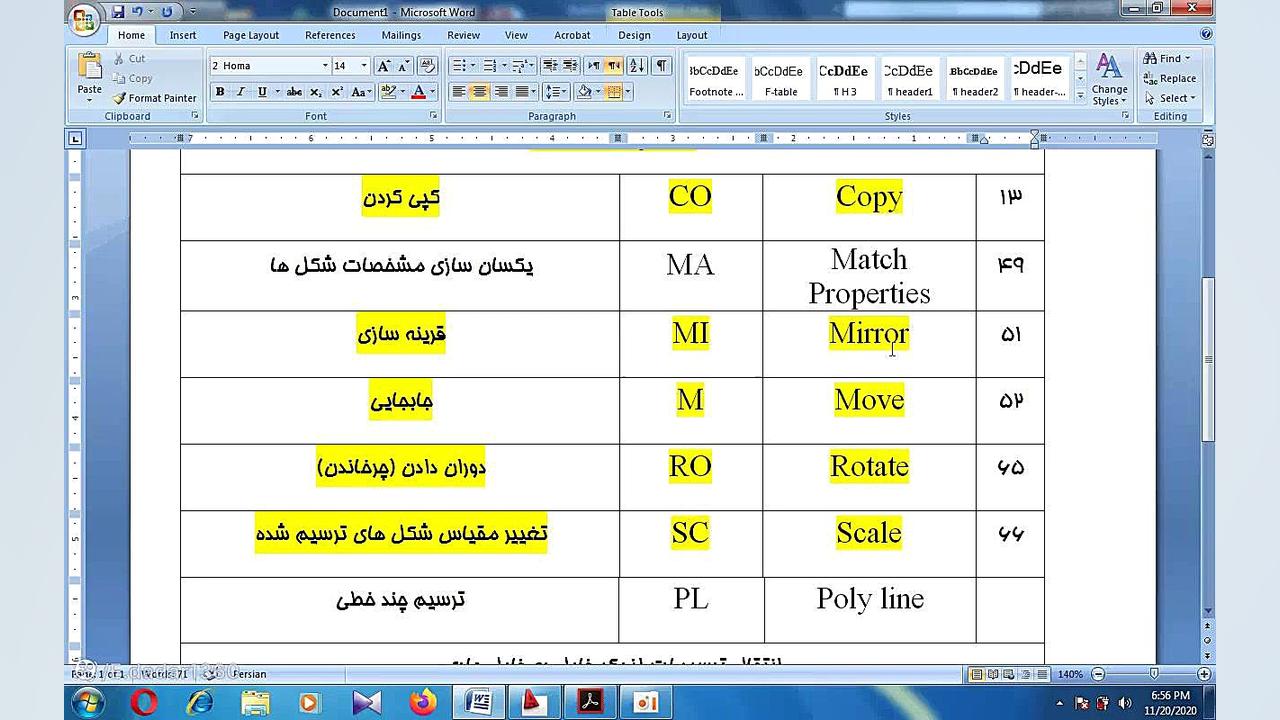Justify the paragraph text
The width and height of the screenshot is (1280, 720).
(522, 92)
